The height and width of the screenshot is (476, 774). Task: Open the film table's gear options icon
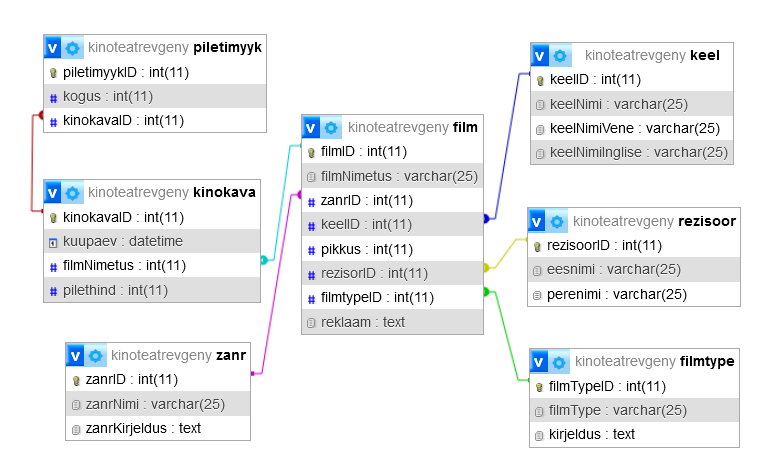[332, 128]
